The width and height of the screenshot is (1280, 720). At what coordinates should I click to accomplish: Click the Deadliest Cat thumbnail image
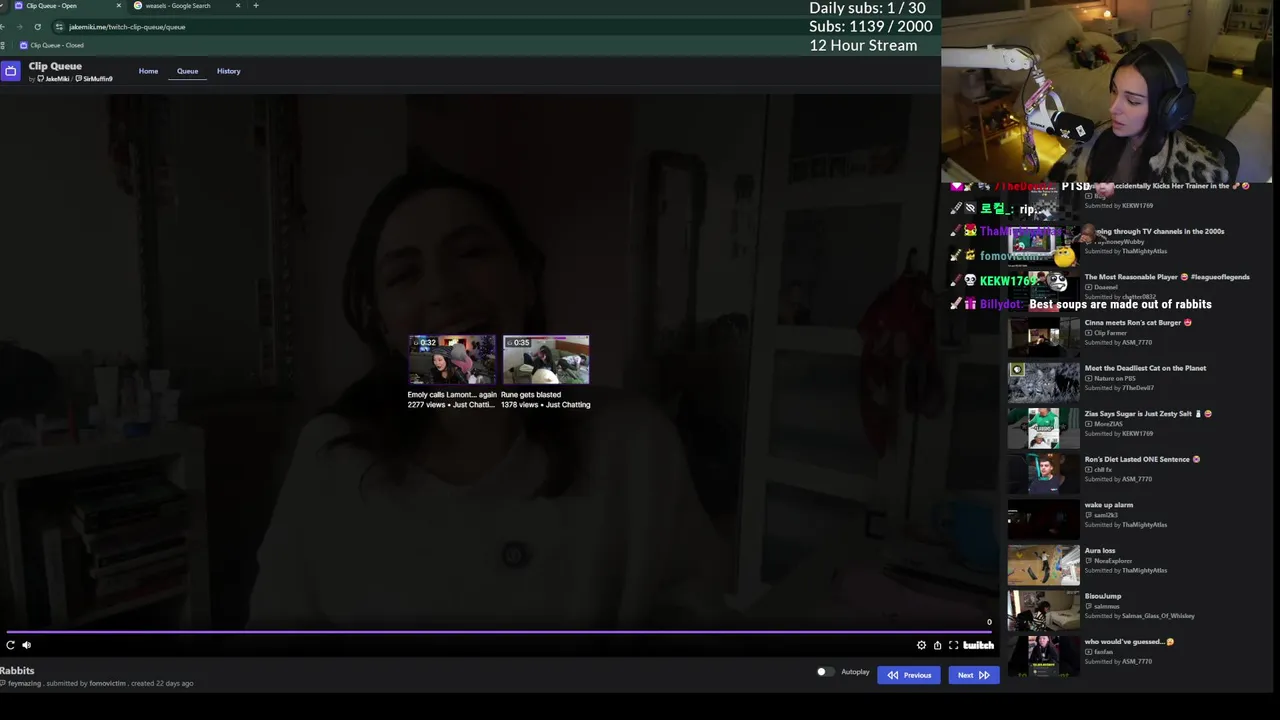tap(1043, 382)
